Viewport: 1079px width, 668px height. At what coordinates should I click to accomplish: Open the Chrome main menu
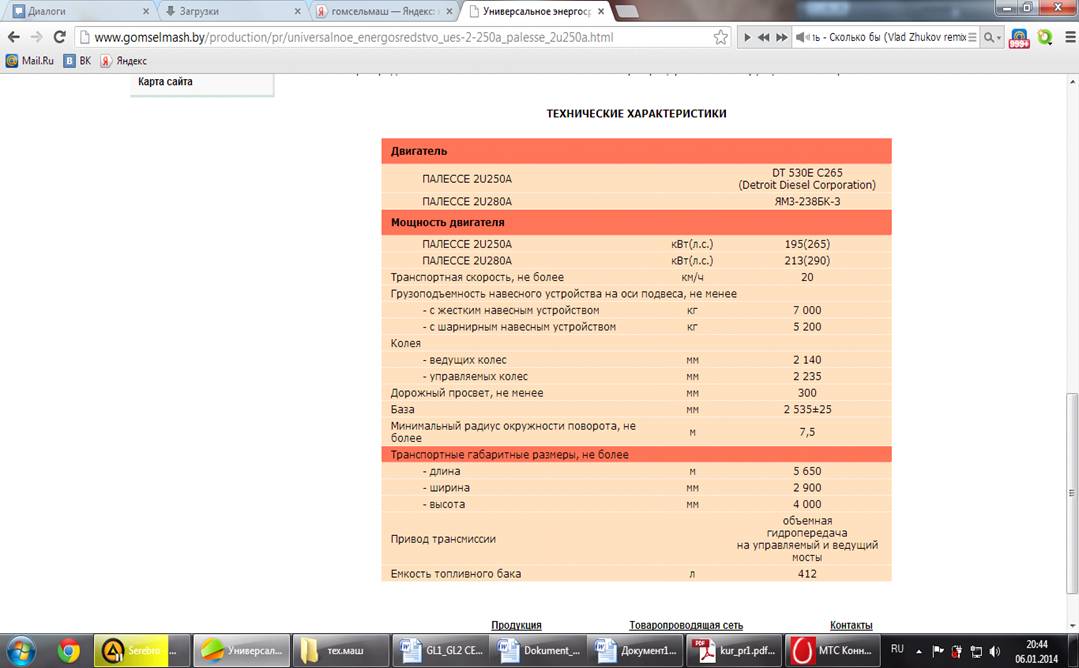click(1069, 37)
